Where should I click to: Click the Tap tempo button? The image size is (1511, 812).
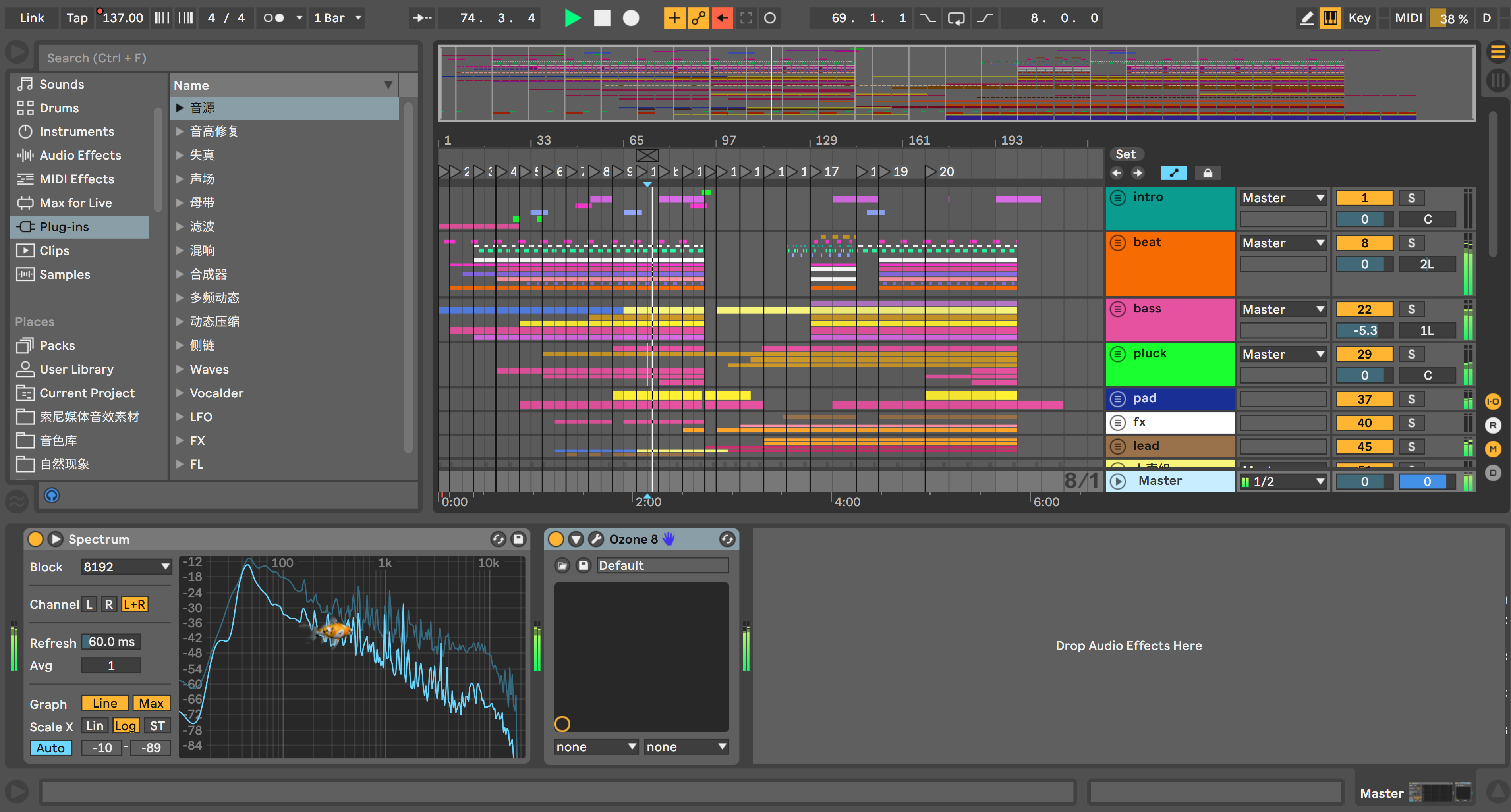(x=77, y=18)
